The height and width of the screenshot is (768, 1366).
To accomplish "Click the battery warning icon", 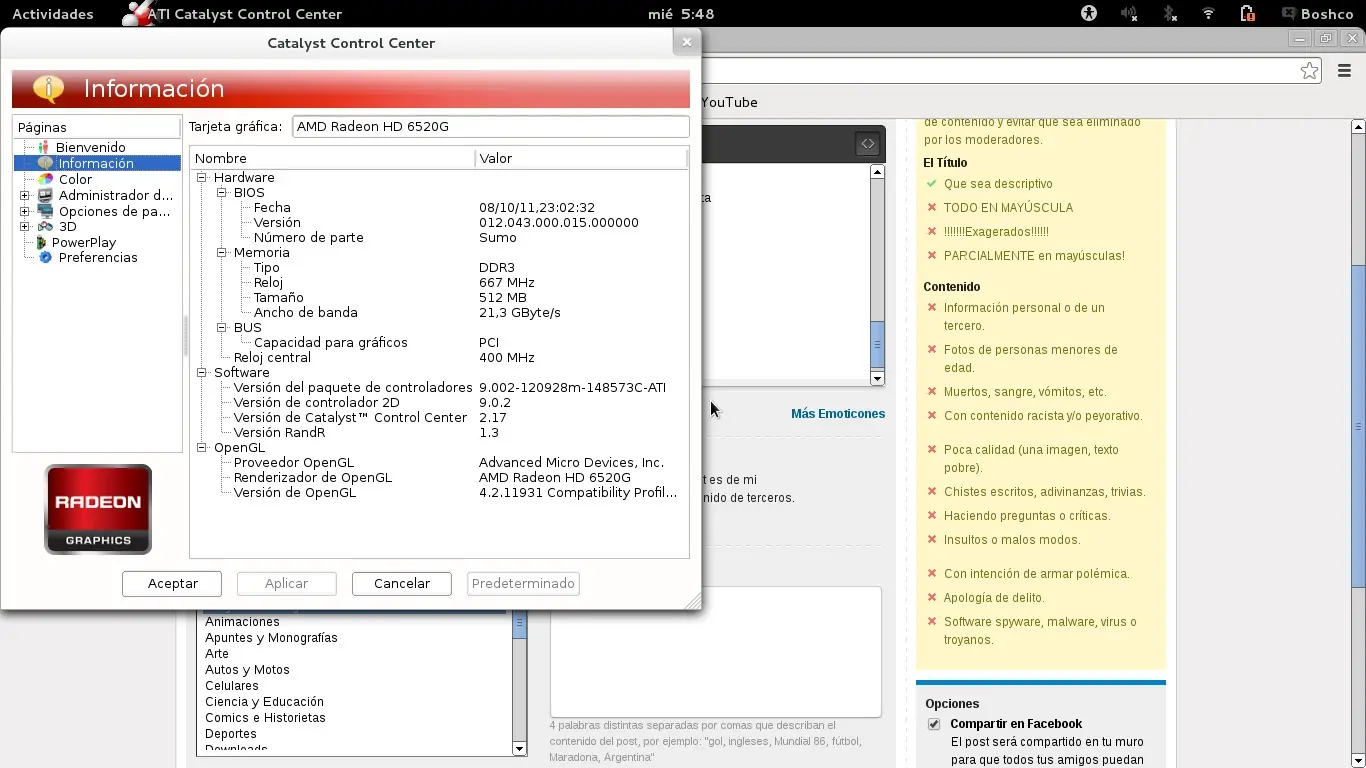I will tap(1247, 14).
